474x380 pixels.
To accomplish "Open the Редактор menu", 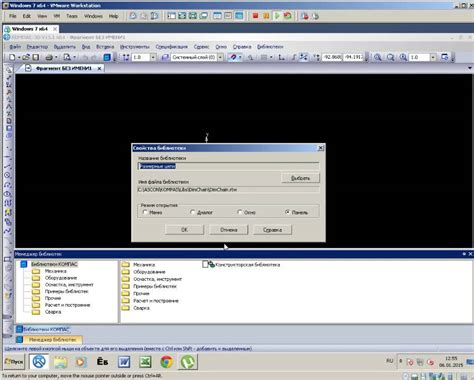I will pos(37,47).
